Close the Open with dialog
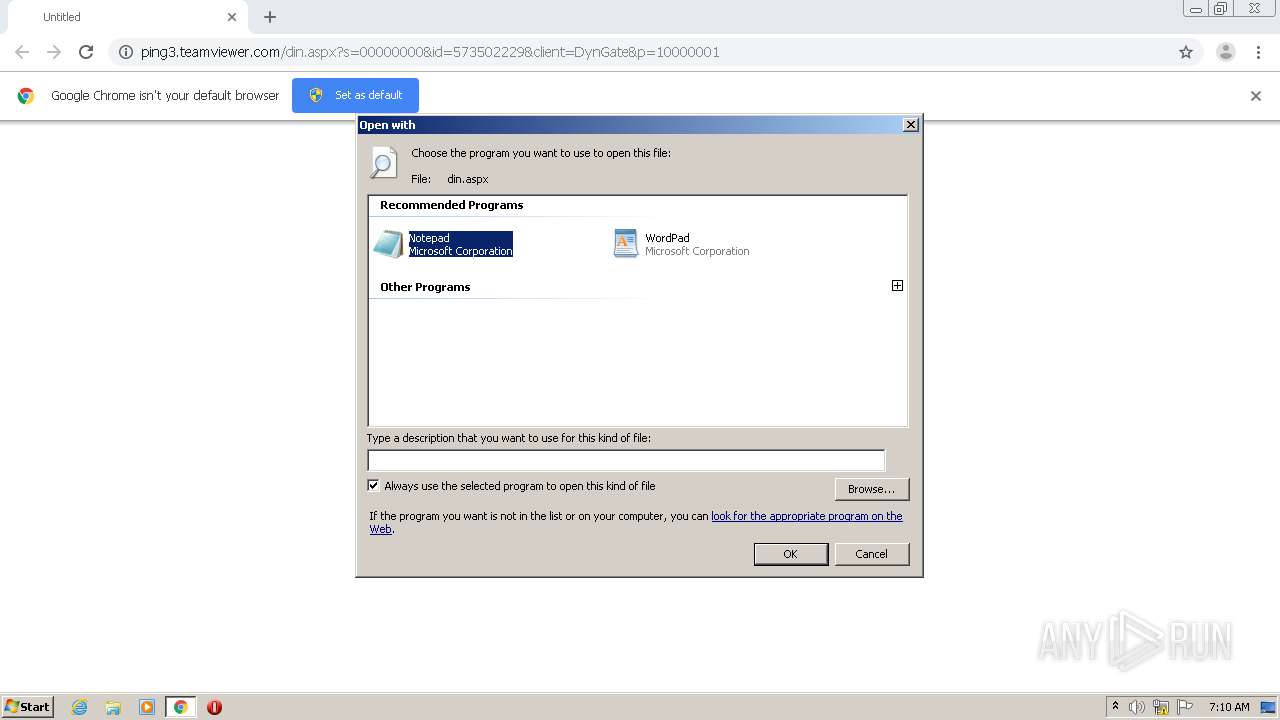The image size is (1280, 720). coord(910,125)
